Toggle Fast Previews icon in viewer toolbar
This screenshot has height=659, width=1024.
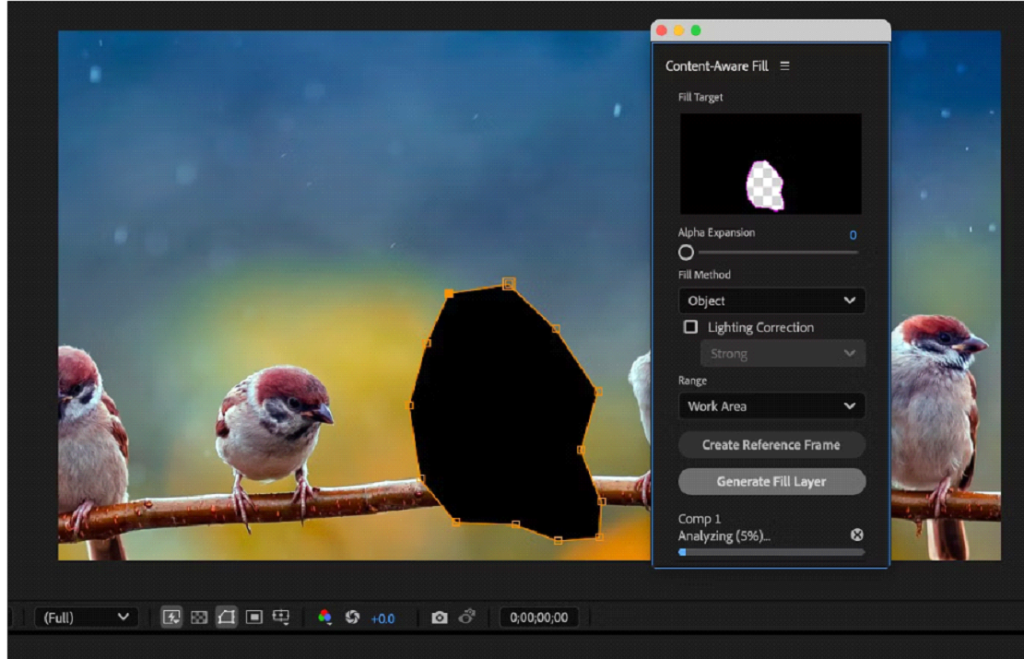tap(171, 617)
